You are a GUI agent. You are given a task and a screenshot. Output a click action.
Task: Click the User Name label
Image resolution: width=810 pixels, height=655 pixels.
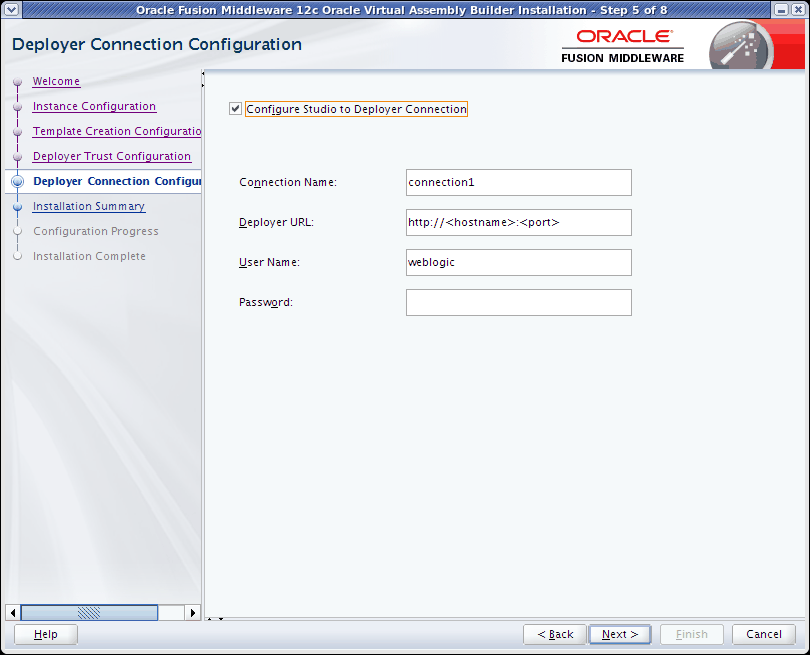(x=269, y=262)
